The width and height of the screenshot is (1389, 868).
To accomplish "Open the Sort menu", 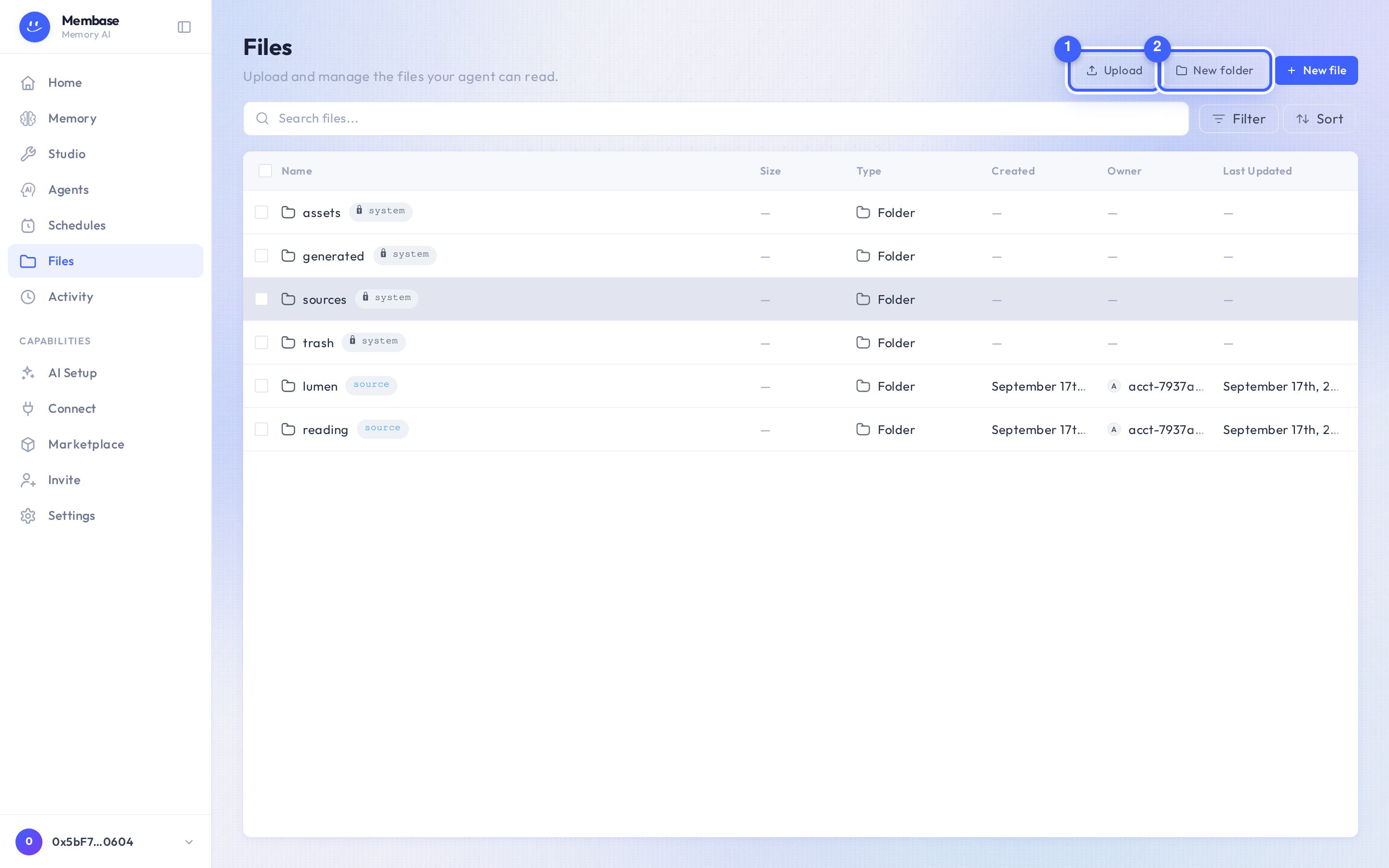I will (1319, 119).
